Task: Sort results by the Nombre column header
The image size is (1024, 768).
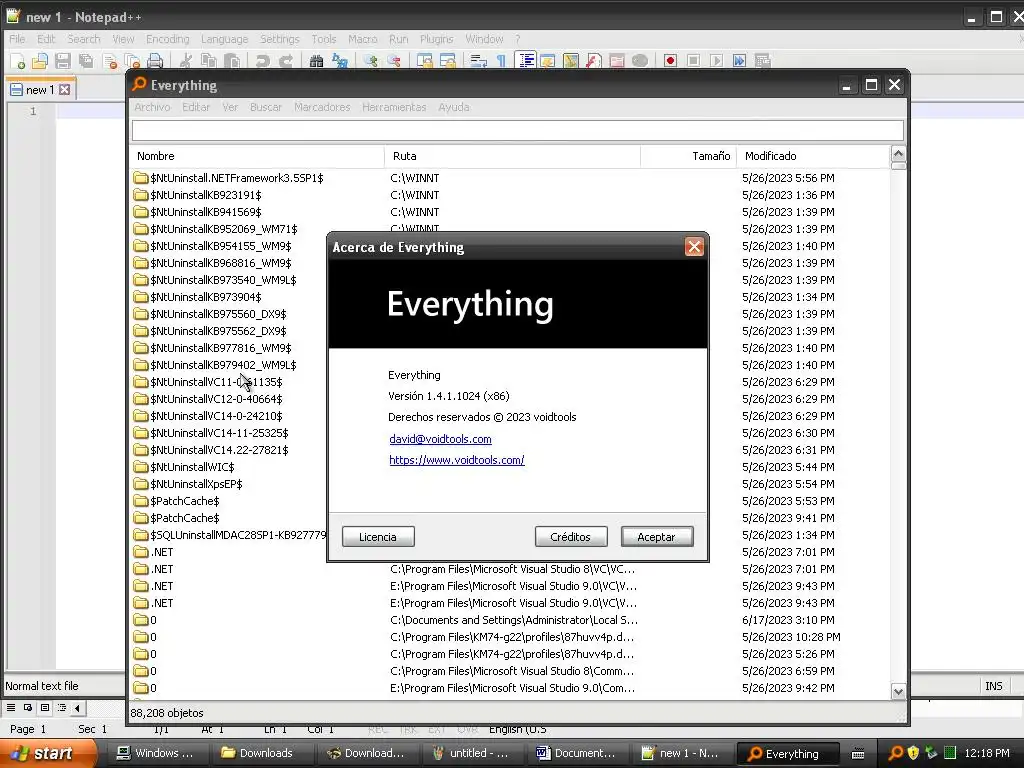Action: click(x=257, y=156)
